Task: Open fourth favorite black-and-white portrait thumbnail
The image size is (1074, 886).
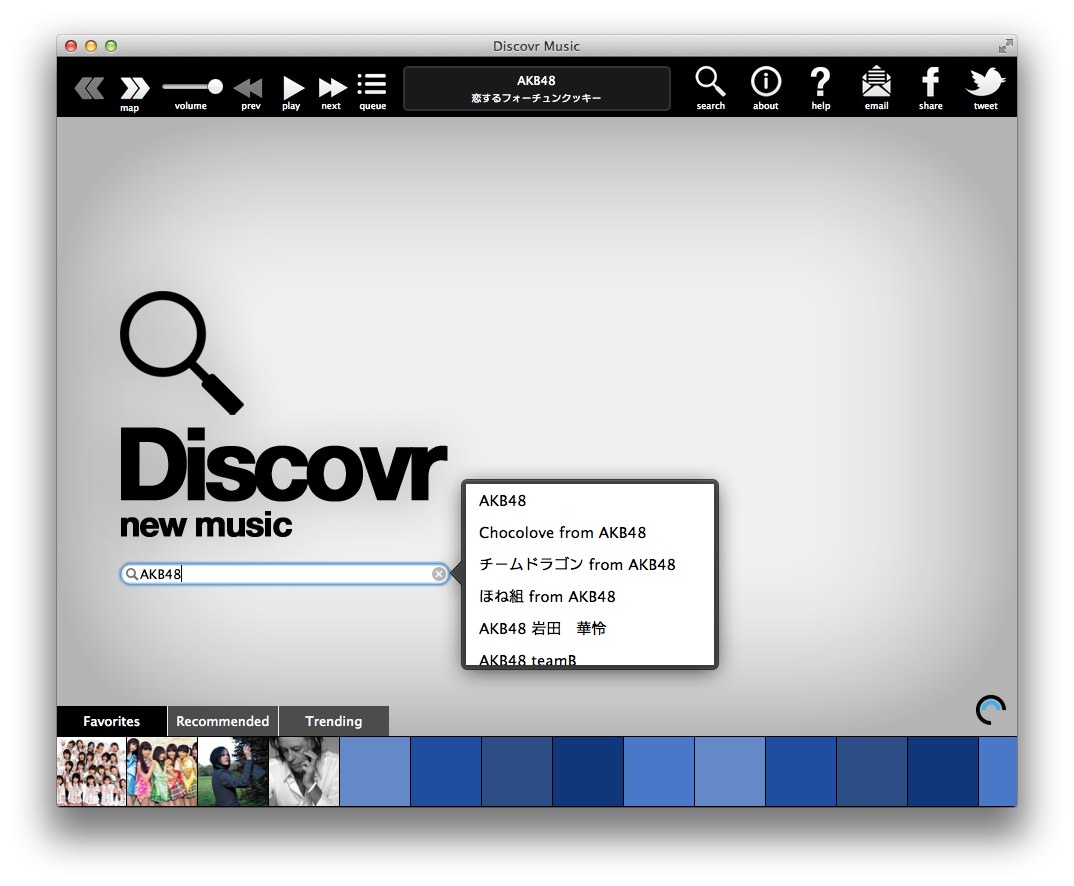Action: coord(304,772)
